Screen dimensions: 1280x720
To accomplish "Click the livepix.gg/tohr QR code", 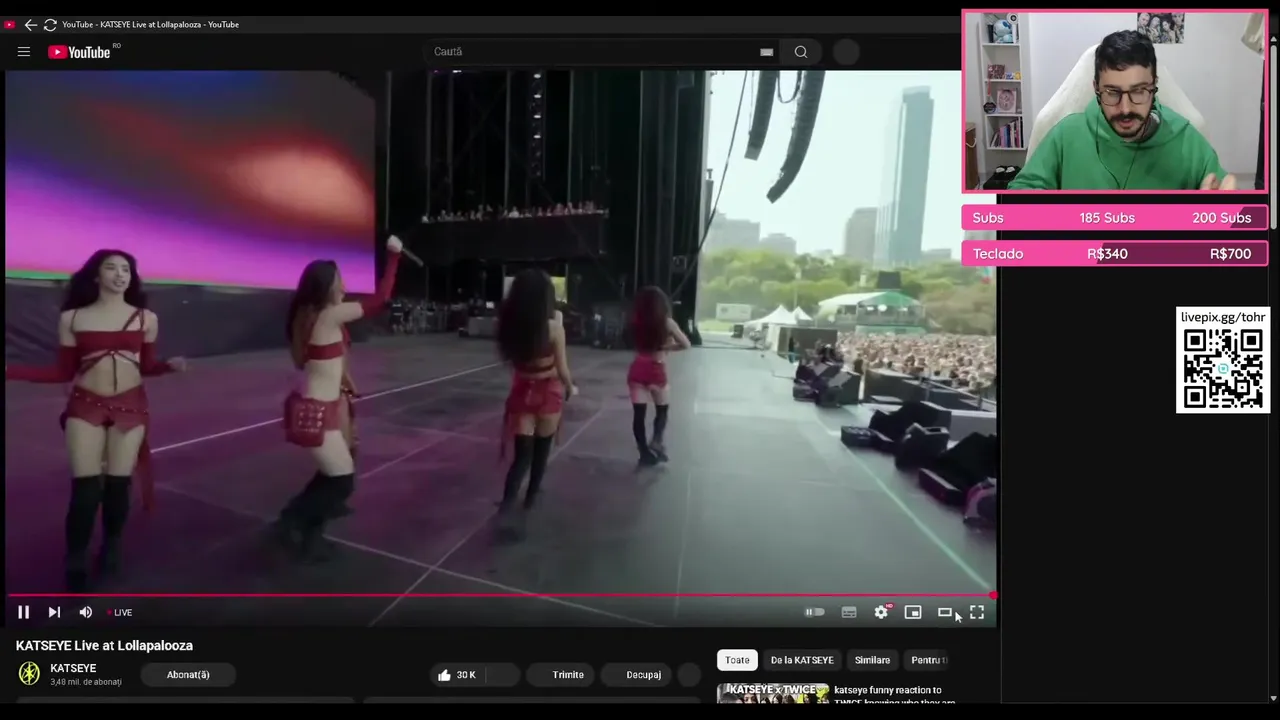I will tap(1223, 368).
